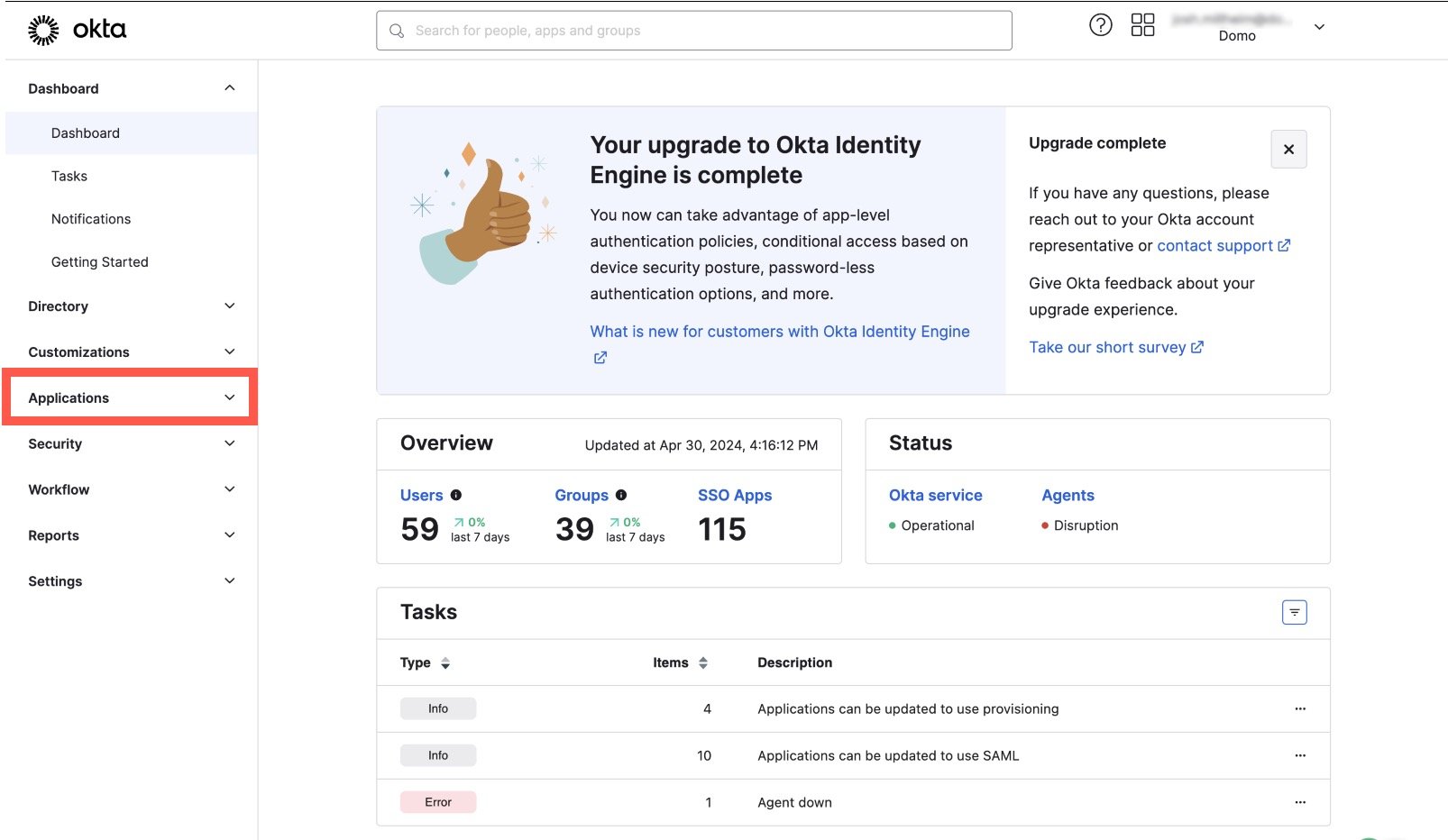Select 'Applications can be updated to use provisioning'

pyautogui.click(x=908, y=709)
